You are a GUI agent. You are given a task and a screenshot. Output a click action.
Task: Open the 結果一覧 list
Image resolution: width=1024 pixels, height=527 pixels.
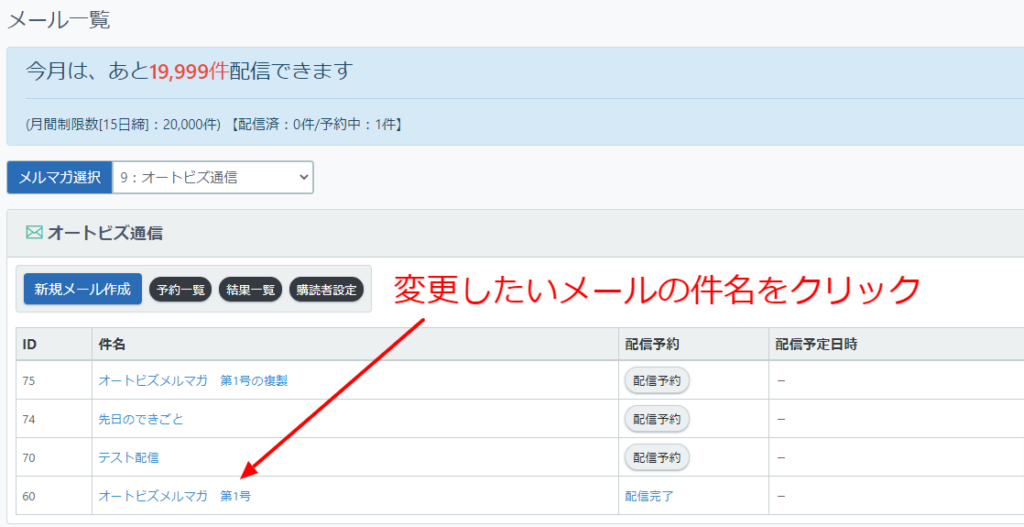250,290
